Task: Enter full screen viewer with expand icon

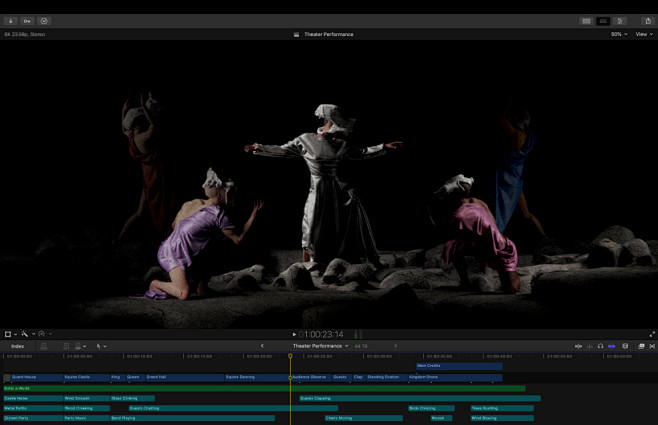Action: [652, 334]
